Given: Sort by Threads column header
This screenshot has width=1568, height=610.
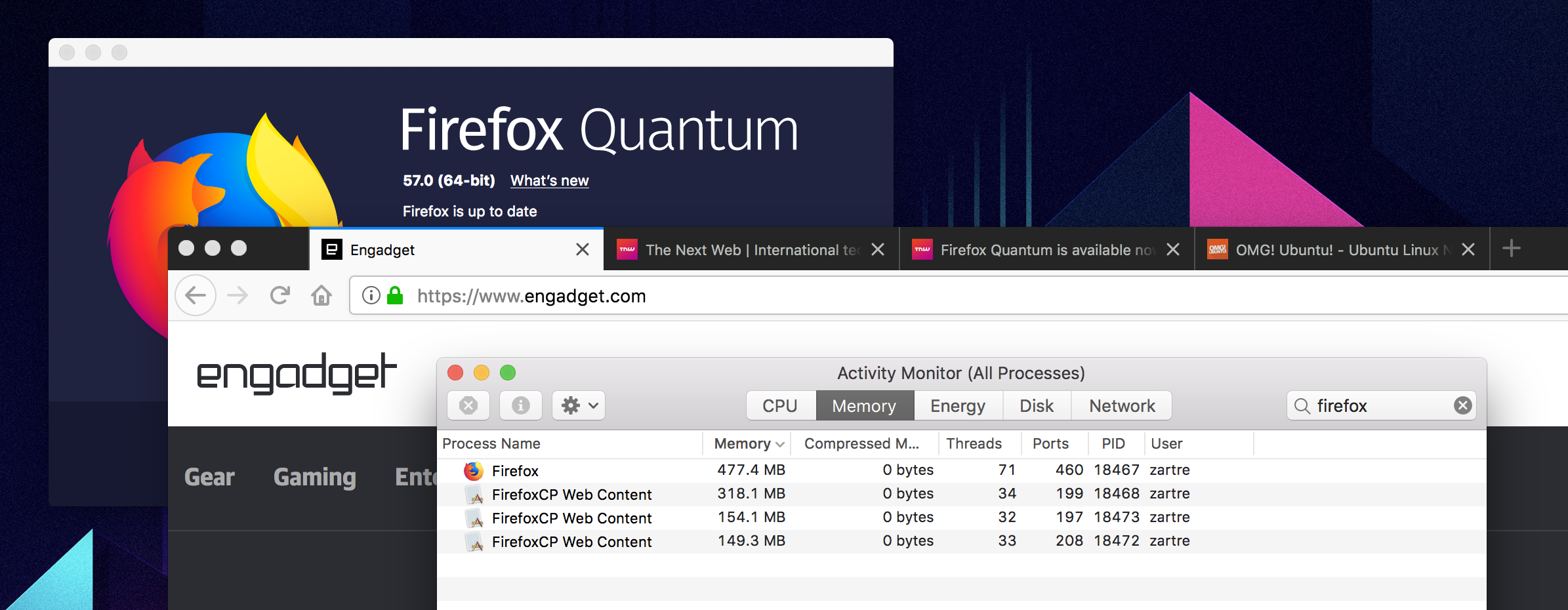Looking at the screenshot, I should point(979,443).
